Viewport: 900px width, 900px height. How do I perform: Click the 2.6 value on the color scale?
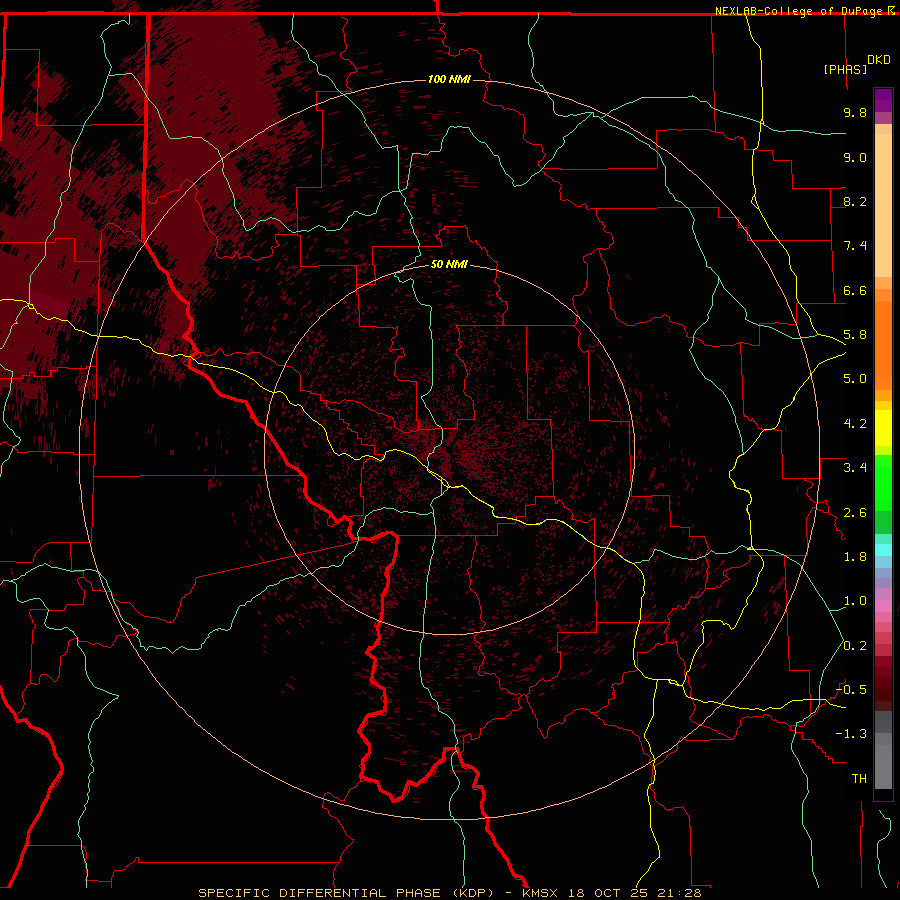click(x=855, y=513)
